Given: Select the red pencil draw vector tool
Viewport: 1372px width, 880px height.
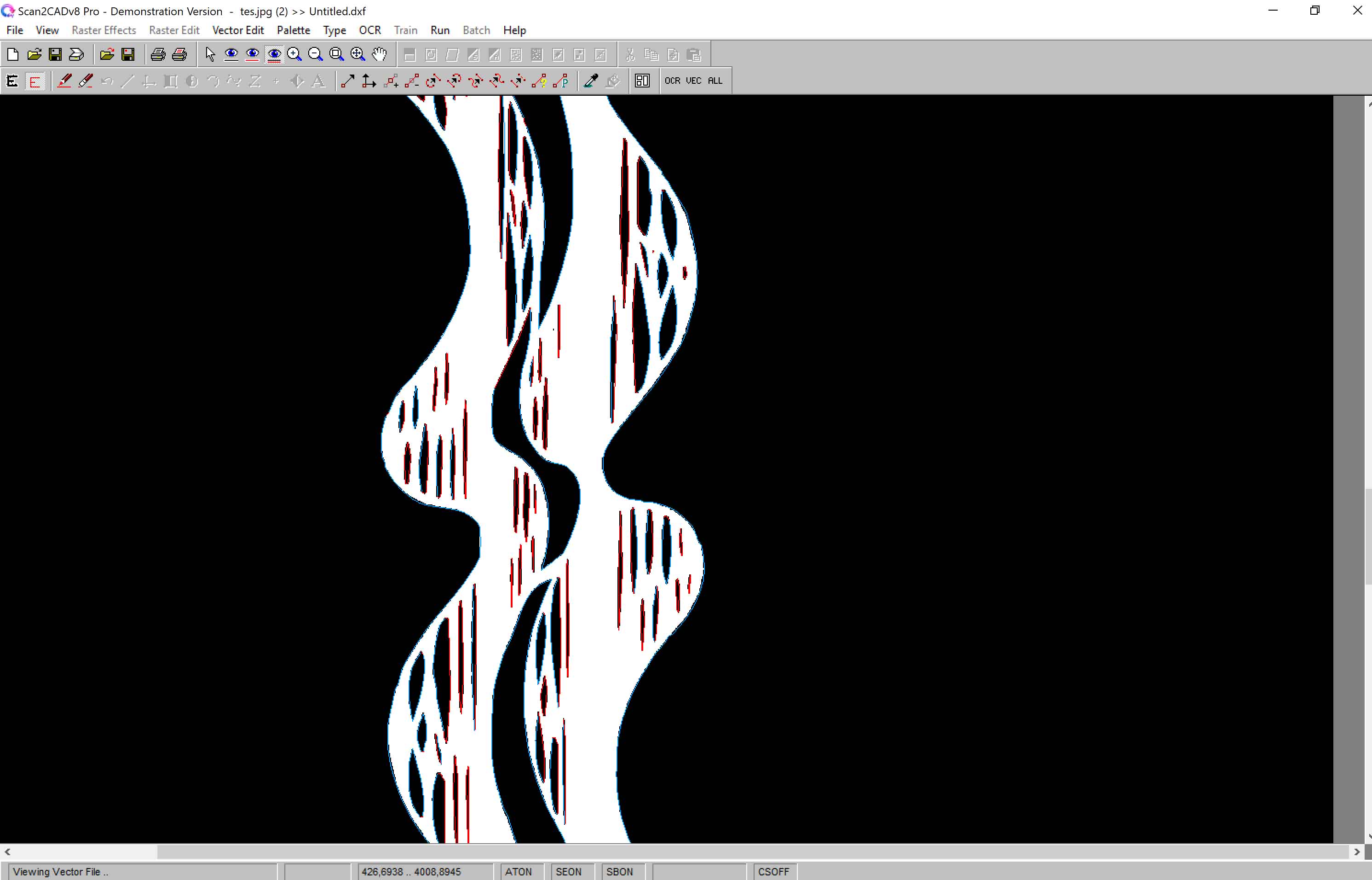Looking at the screenshot, I should point(64,81).
